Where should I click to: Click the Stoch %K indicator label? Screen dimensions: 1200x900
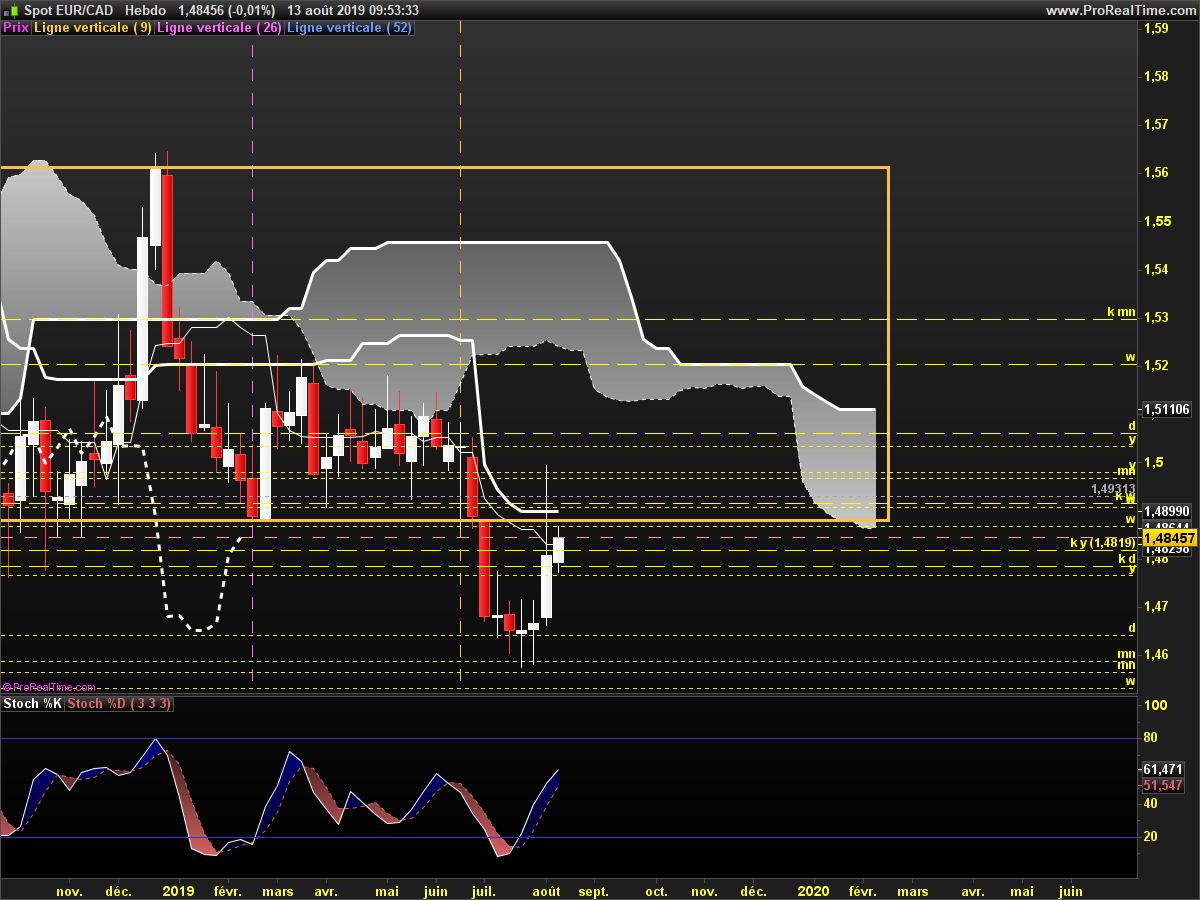(33, 704)
